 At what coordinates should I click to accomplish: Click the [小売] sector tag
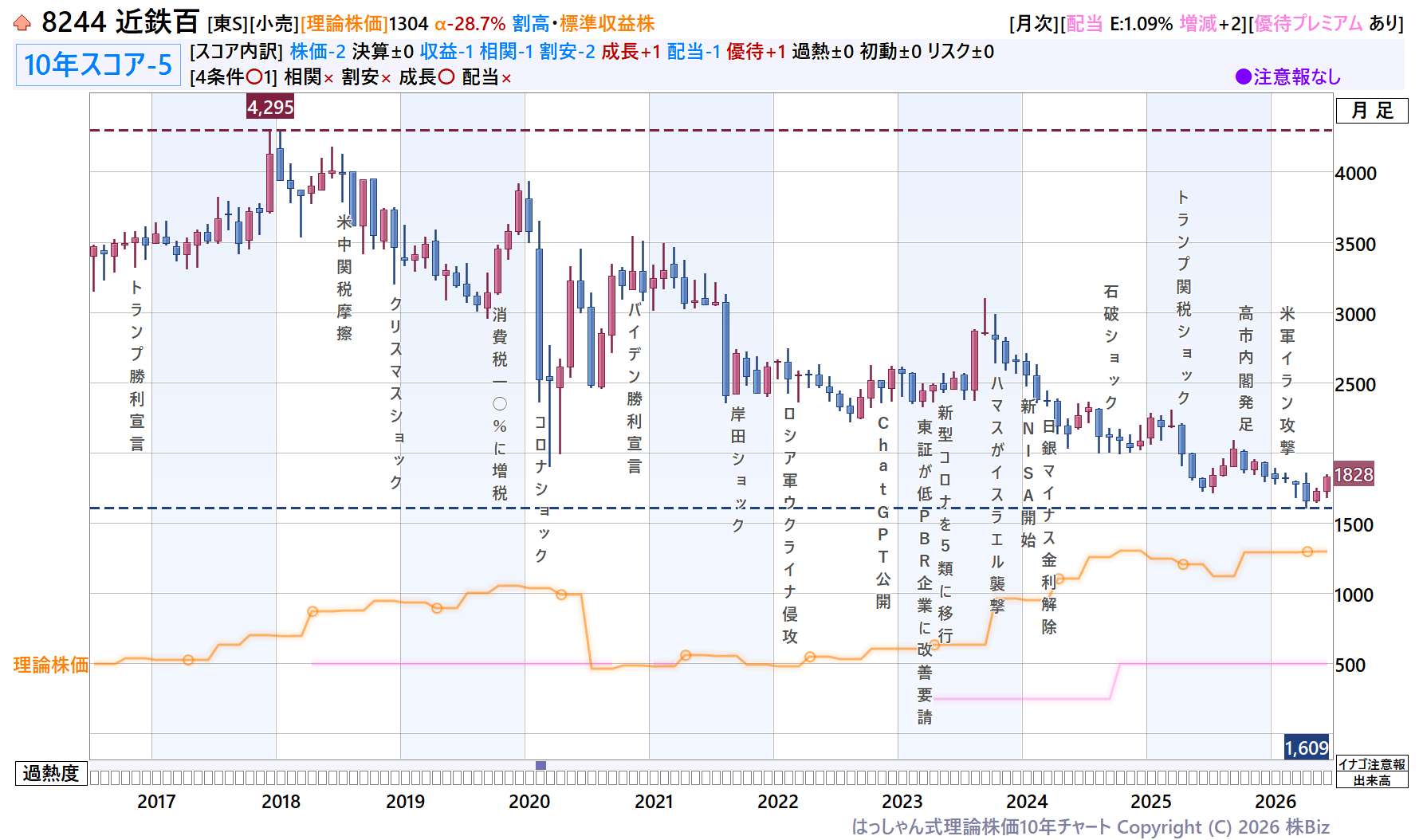tap(273, 24)
